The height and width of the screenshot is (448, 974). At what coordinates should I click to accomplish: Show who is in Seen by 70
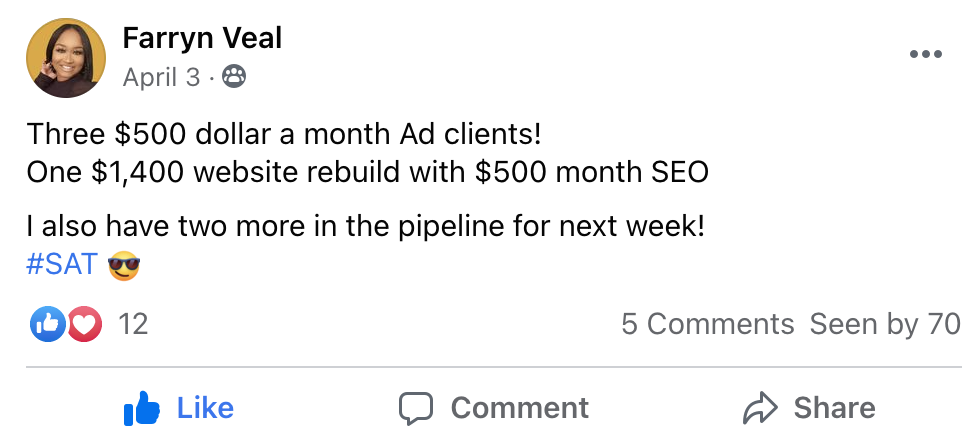pyautogui.click(x=885, y=324)
